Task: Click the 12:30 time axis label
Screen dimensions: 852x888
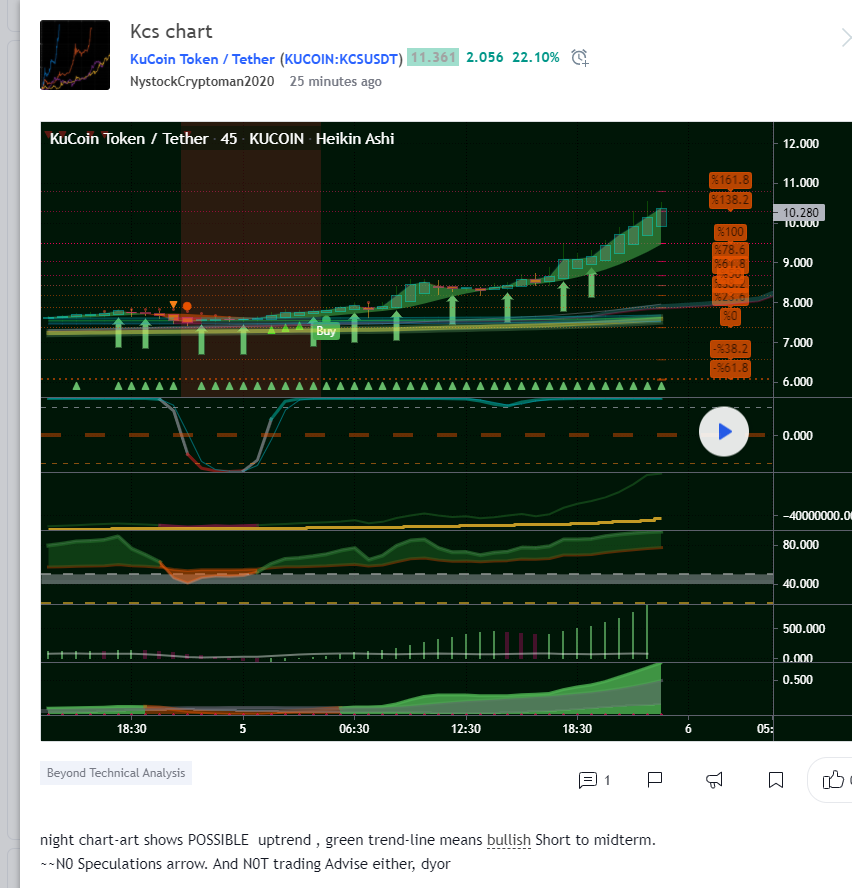Action: (x=466, y=729)
